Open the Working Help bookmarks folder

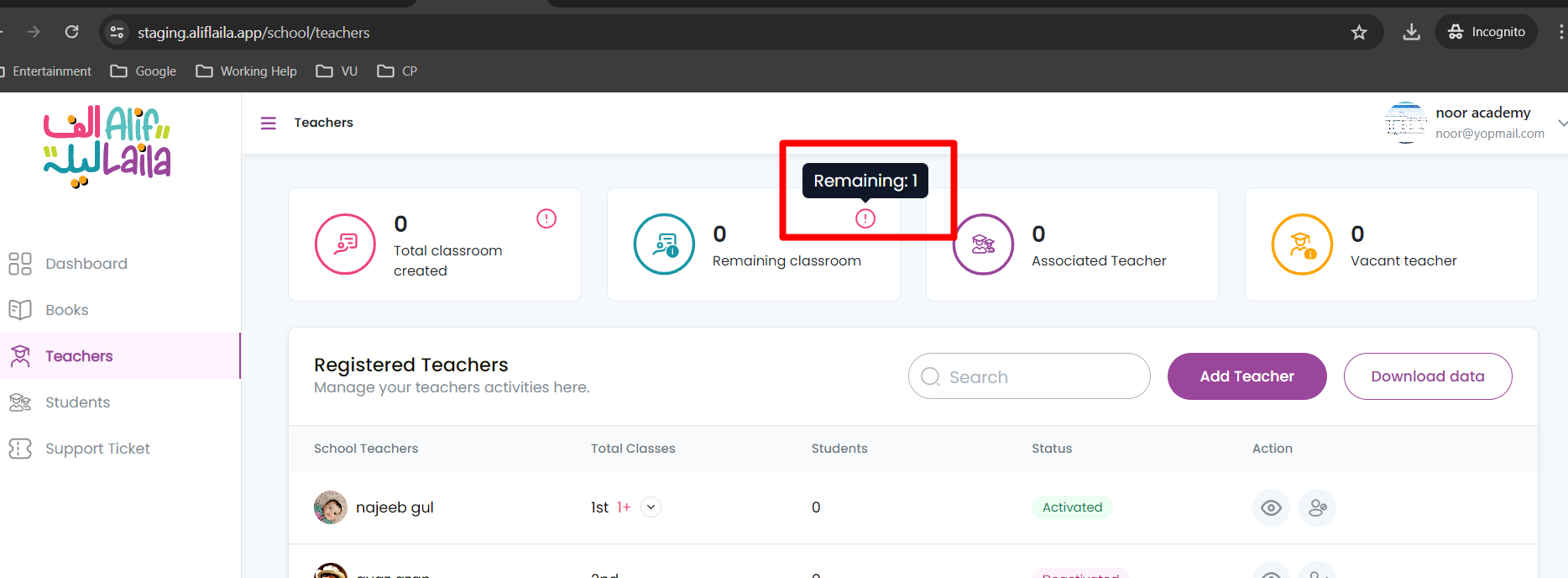pyautogui.click(x=246, y=71)
